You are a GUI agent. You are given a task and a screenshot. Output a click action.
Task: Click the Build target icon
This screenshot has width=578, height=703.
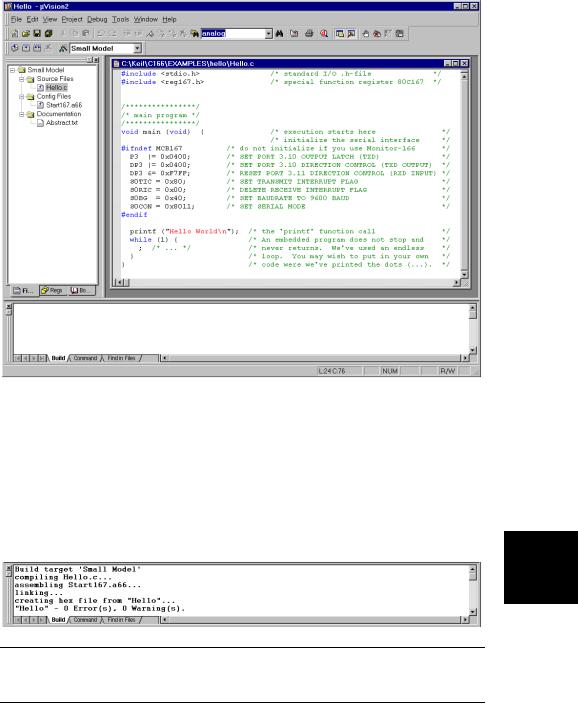click(26, 48)
